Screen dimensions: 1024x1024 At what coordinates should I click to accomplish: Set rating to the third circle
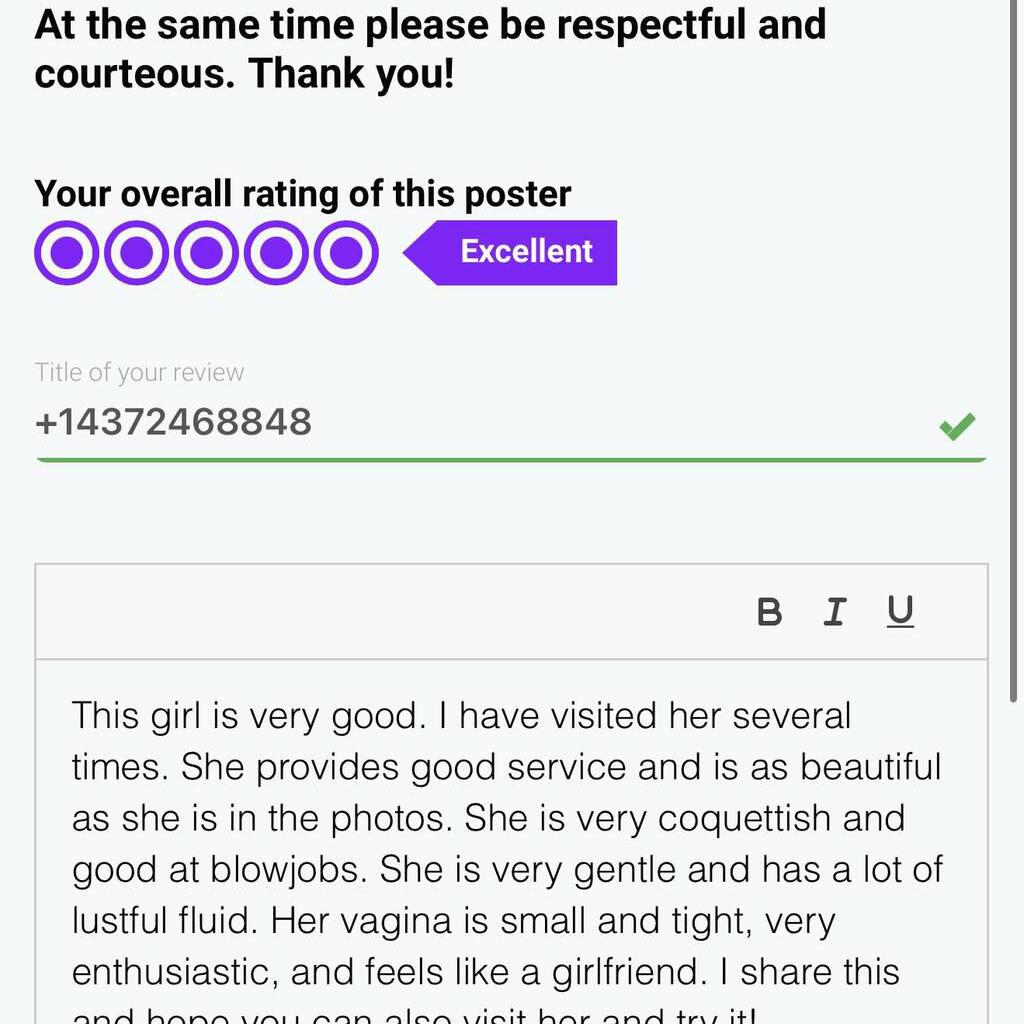(x=206, y=253)
